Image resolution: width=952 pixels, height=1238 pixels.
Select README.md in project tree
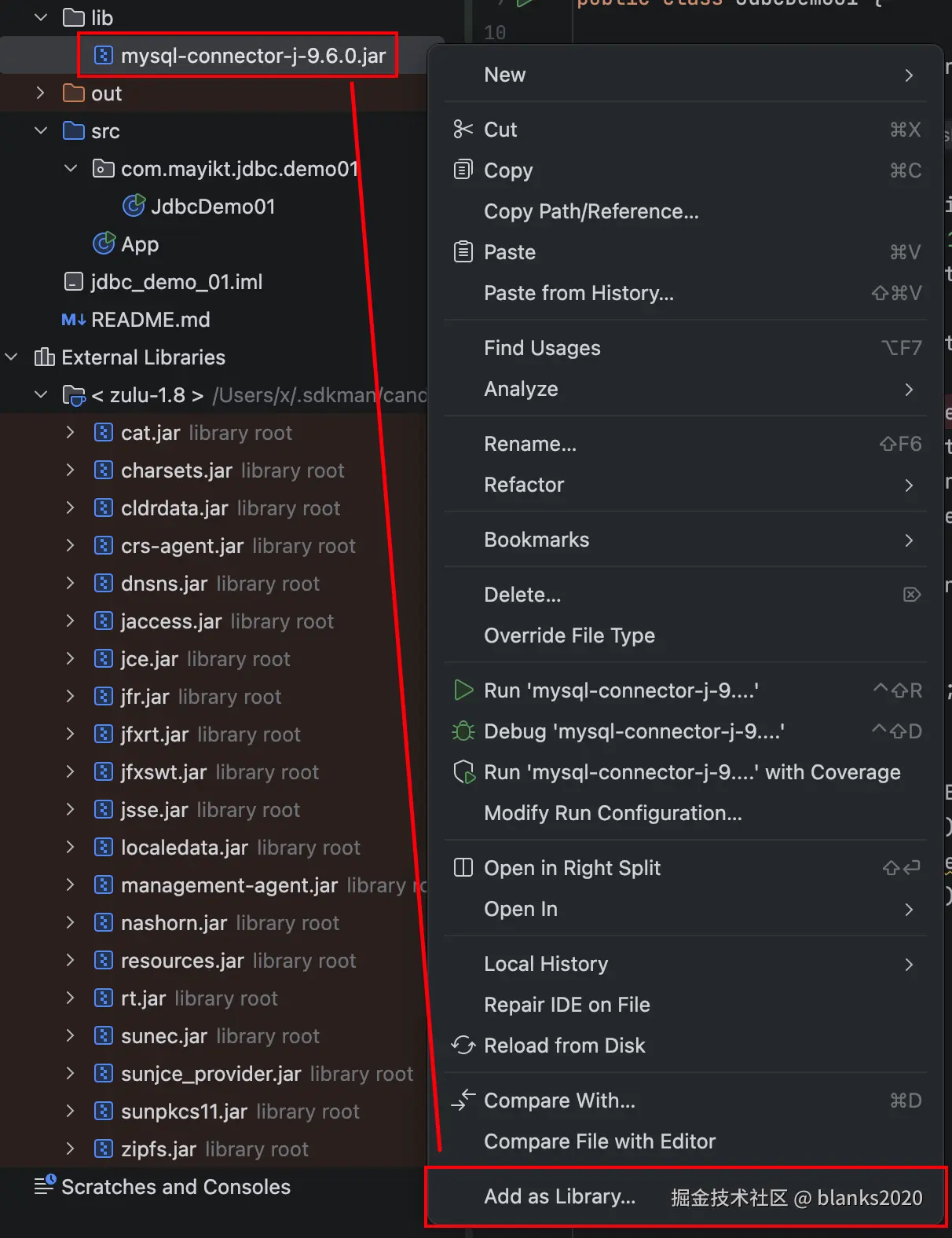(150, 319)
